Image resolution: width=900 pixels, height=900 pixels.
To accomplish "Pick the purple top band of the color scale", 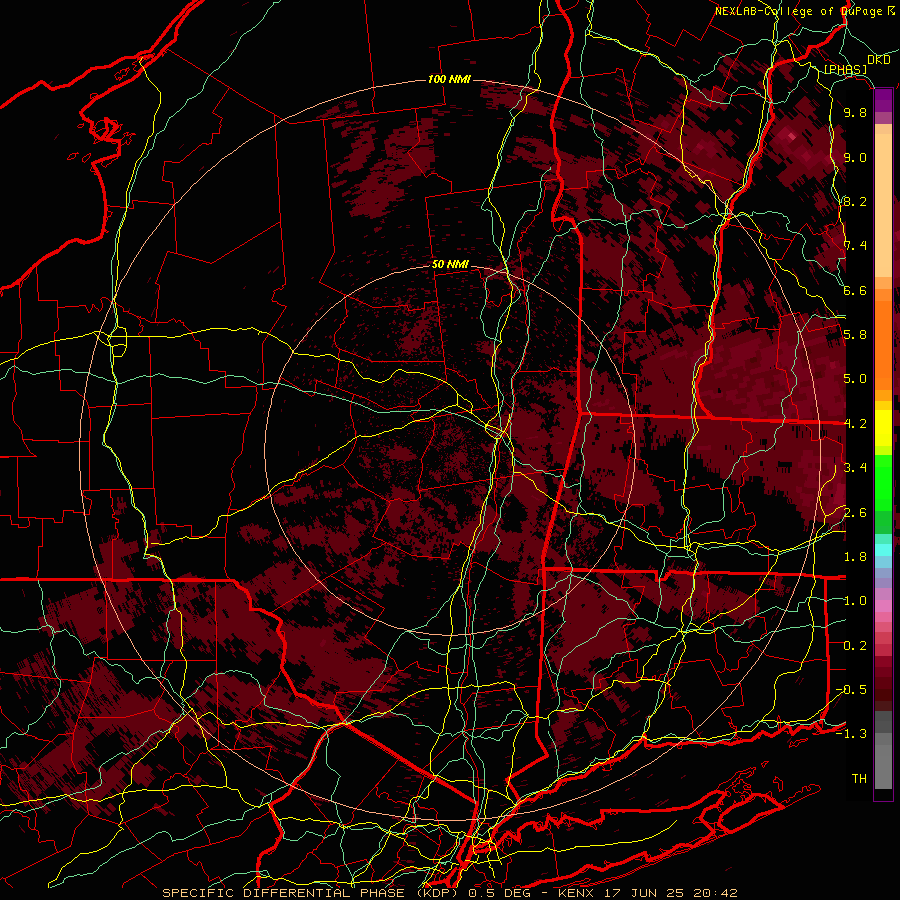I will click(x=883, y=100).
